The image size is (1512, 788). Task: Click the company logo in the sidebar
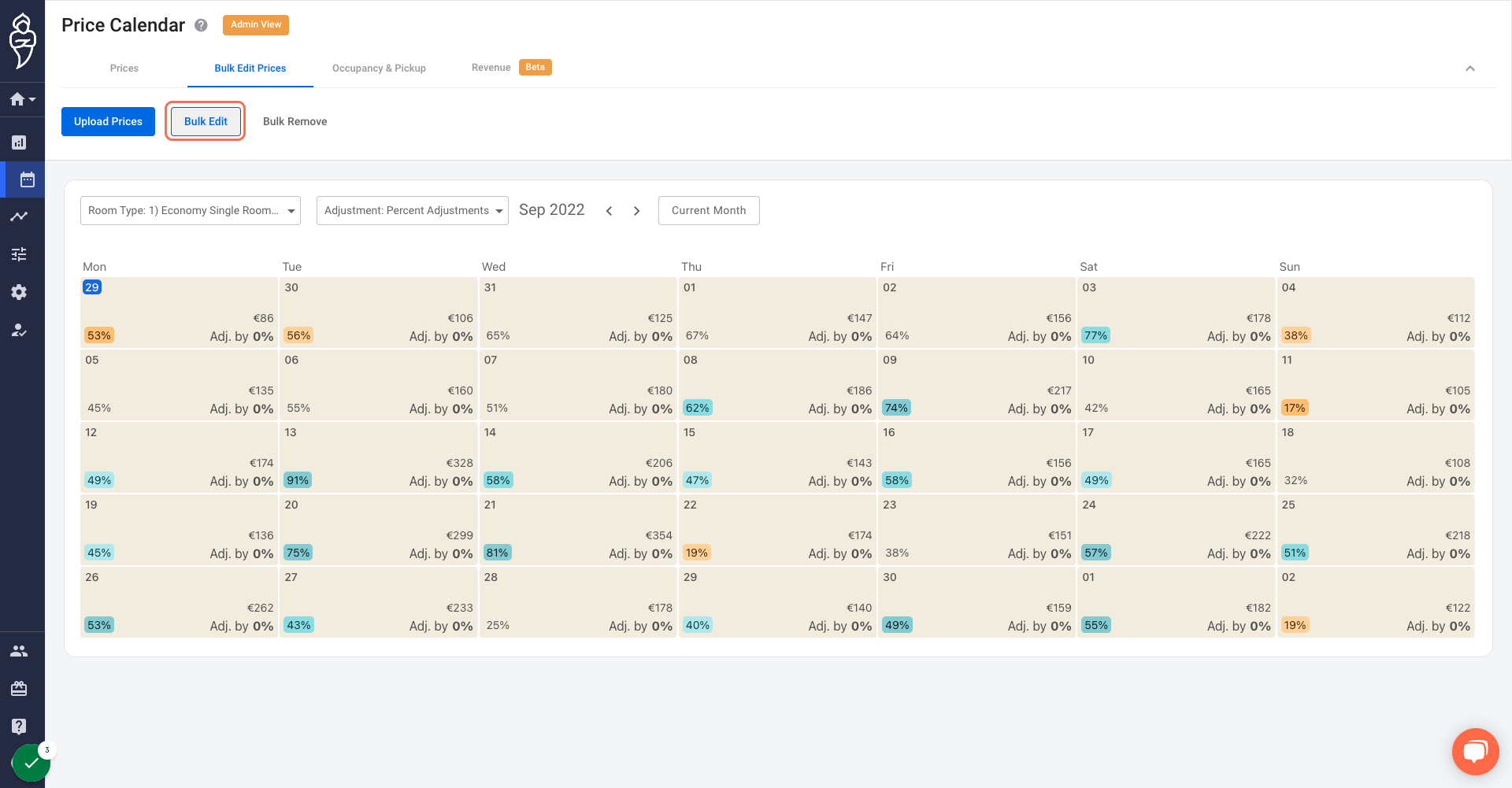[x=22, y=41]
